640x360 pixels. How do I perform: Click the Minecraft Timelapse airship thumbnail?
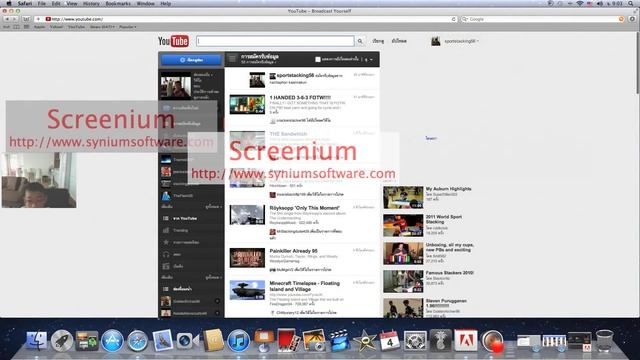click(x=247, y=290)
